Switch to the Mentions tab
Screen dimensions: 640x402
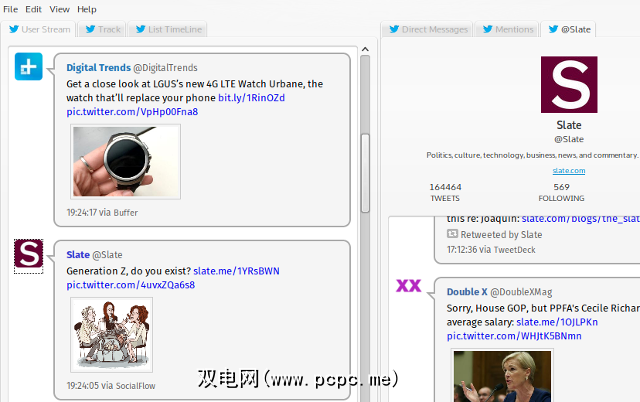click(x=507, y=29)
